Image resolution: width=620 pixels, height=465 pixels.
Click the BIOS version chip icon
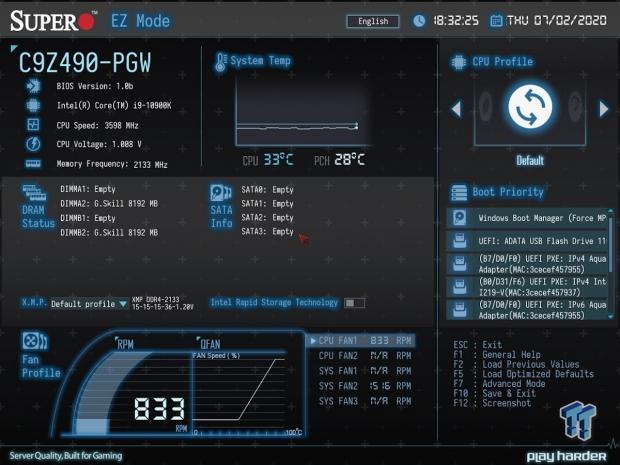click(33, 86)
